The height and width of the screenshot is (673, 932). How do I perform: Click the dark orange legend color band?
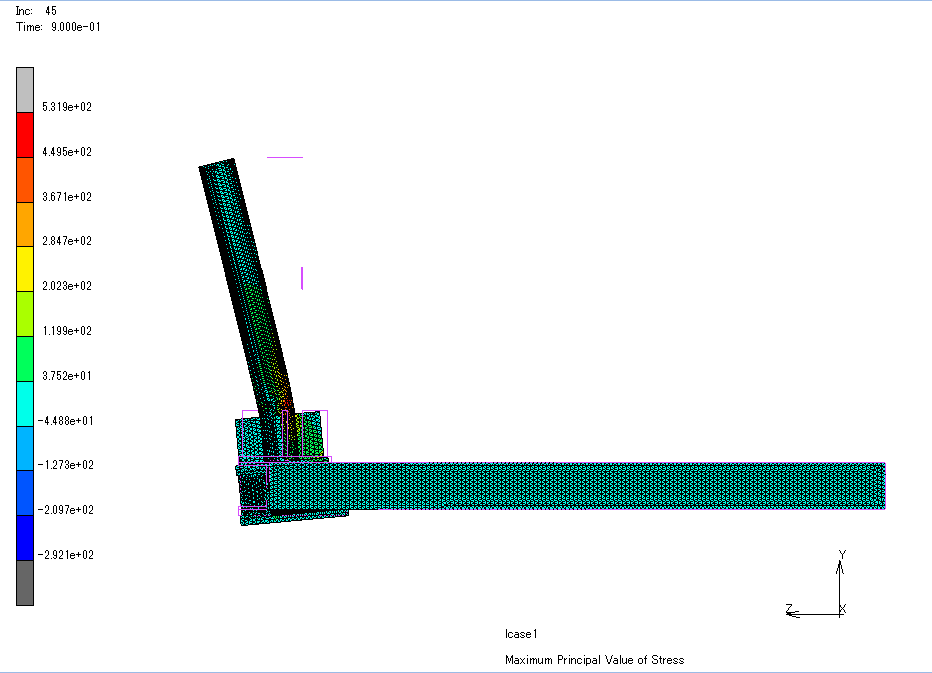click(x=25, y=180)
